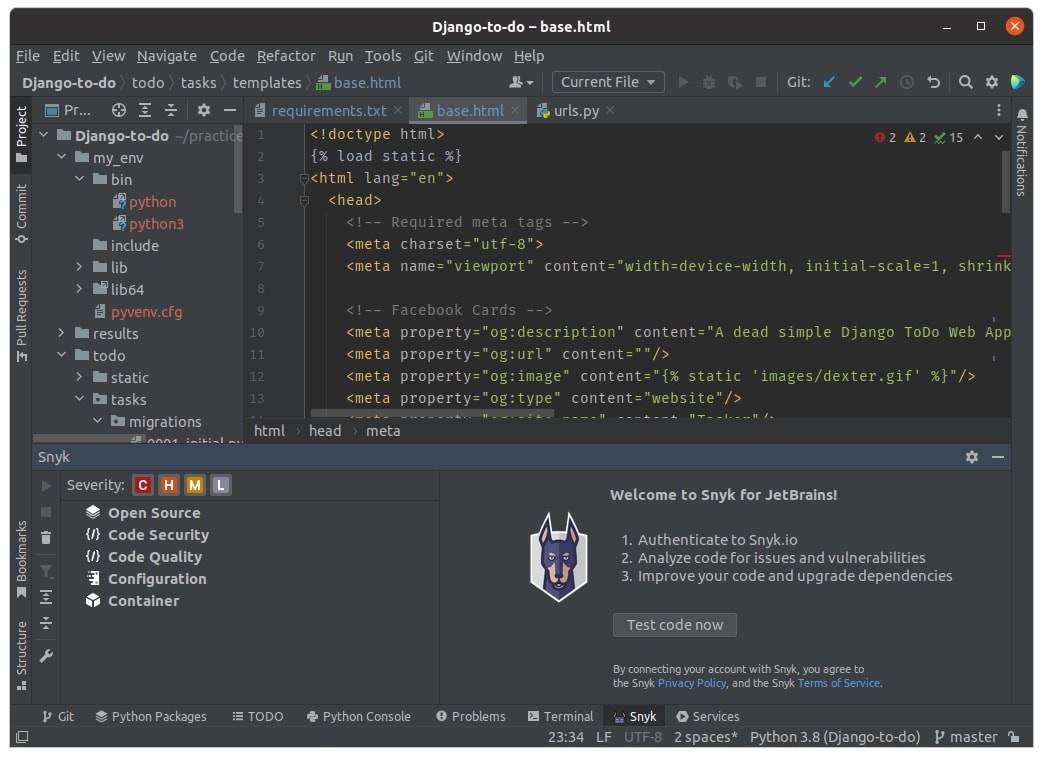Open Snyk wrench settings icon
The width and height of the screenshot is (1043, 757).
click(46, 656)
